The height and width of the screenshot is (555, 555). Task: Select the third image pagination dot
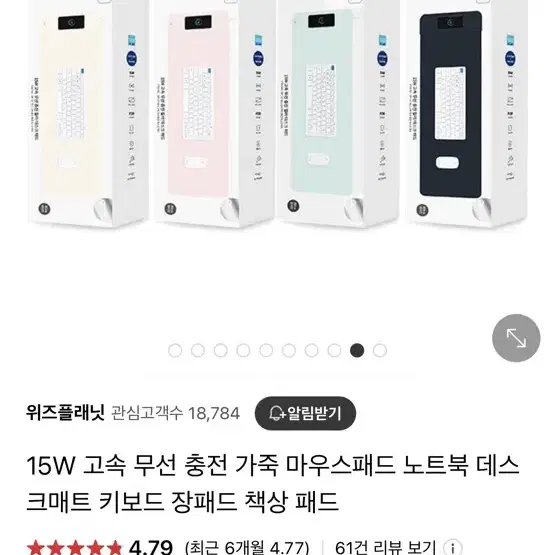221,350
